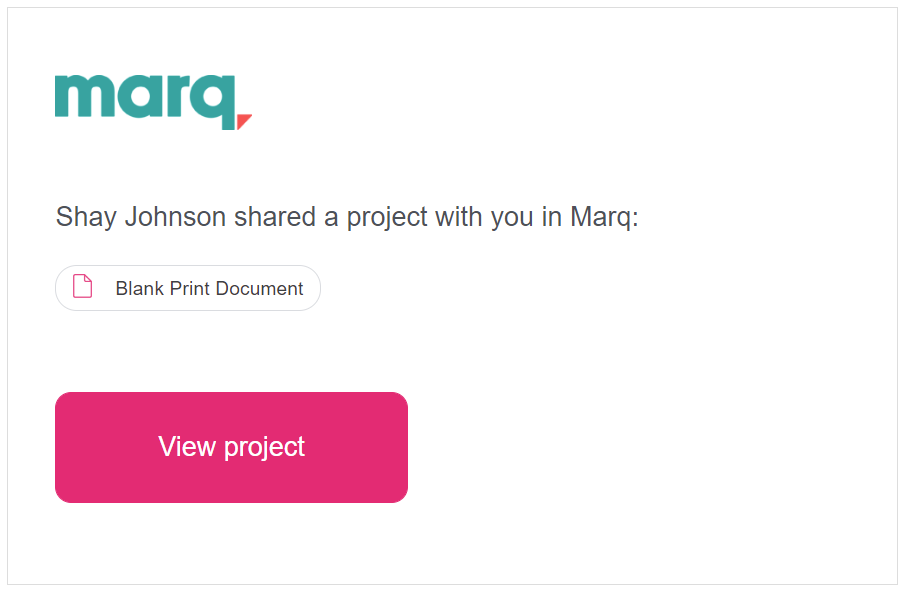Click the word Print in the chip
The width and height of the screenshot is (905, 591).
(190, 288)
